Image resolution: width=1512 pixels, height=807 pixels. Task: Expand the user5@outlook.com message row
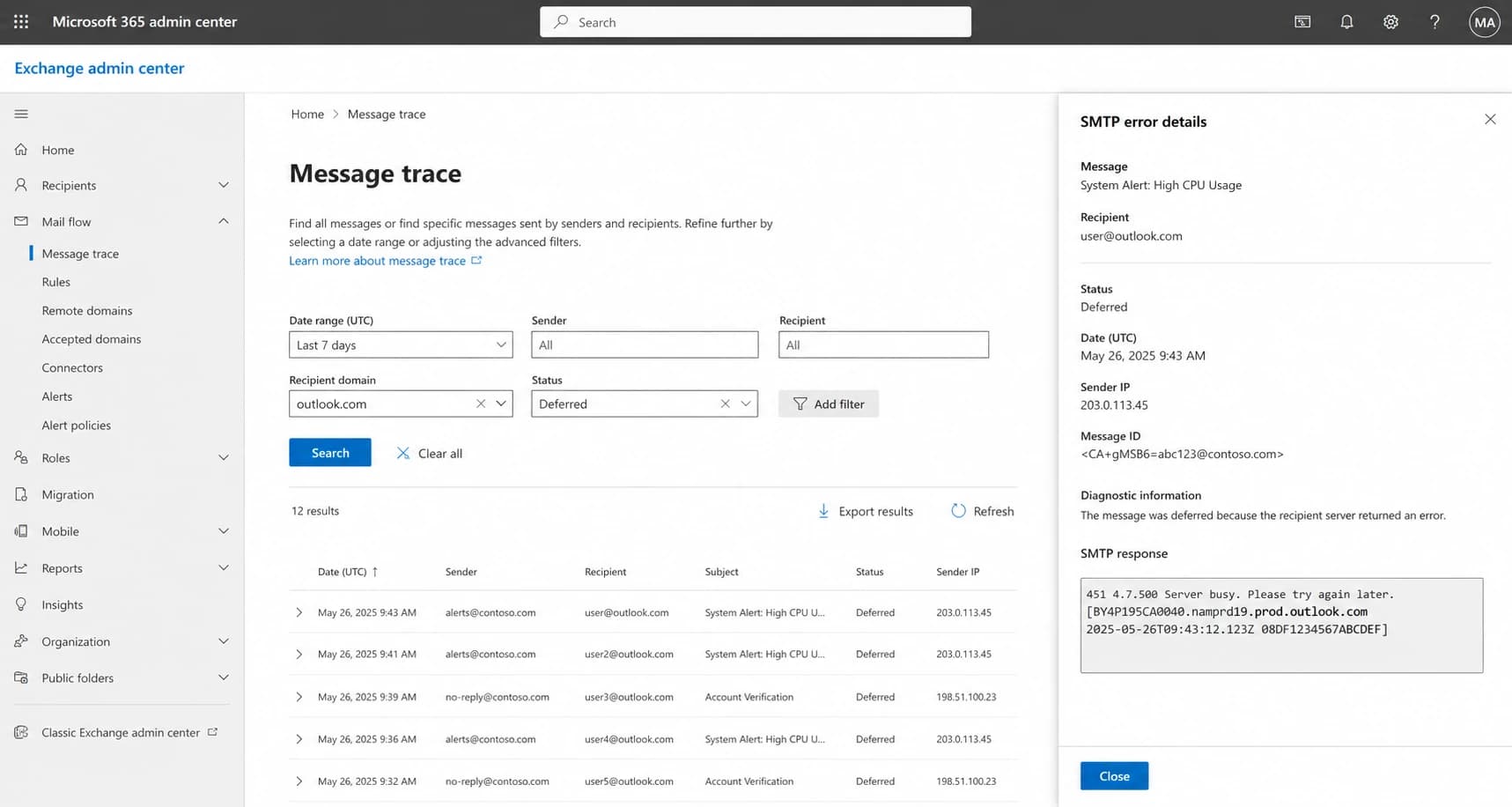299,781
